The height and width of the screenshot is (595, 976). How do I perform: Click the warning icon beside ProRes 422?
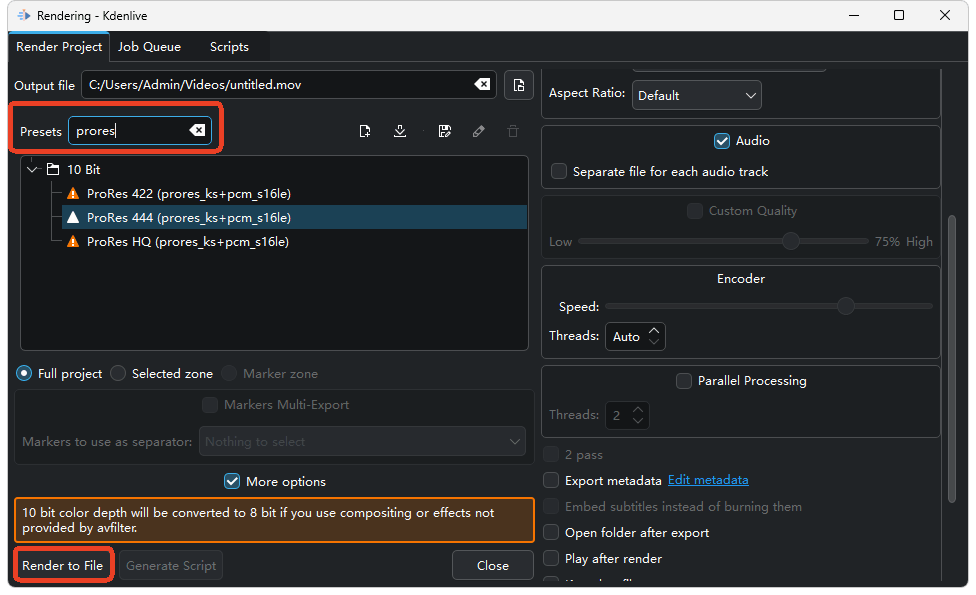pyautogui.click(x=73, y=194)
